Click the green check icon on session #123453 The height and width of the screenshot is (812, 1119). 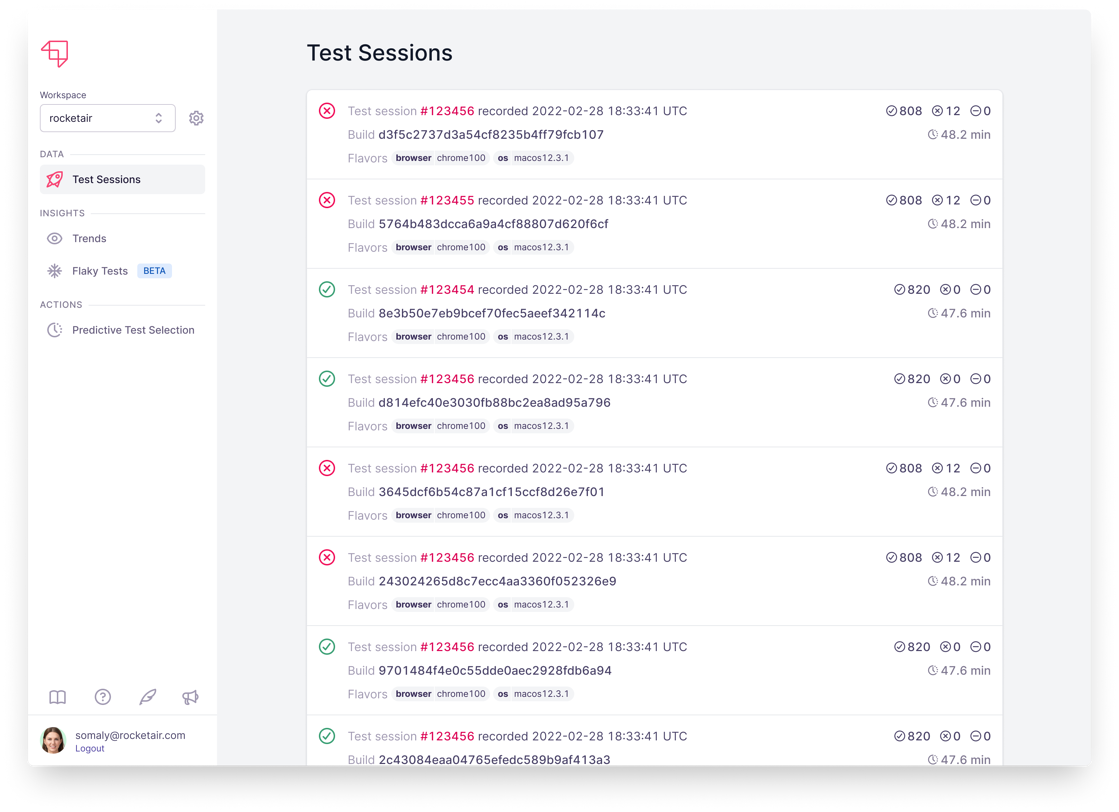327,379
